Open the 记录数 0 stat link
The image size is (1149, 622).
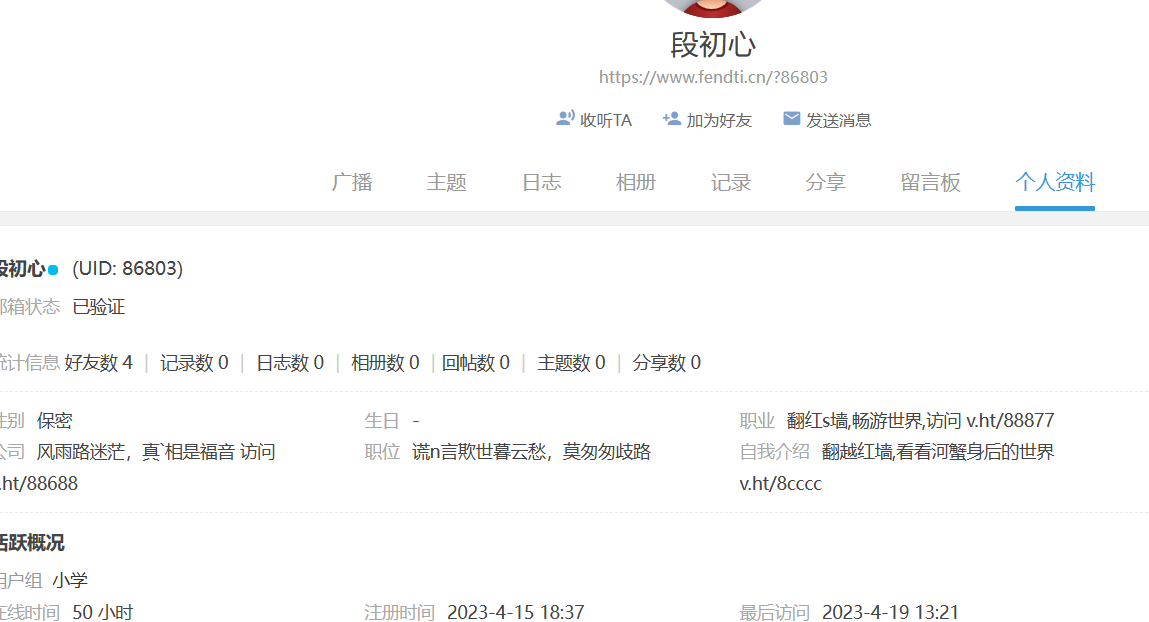coord(194,363)
